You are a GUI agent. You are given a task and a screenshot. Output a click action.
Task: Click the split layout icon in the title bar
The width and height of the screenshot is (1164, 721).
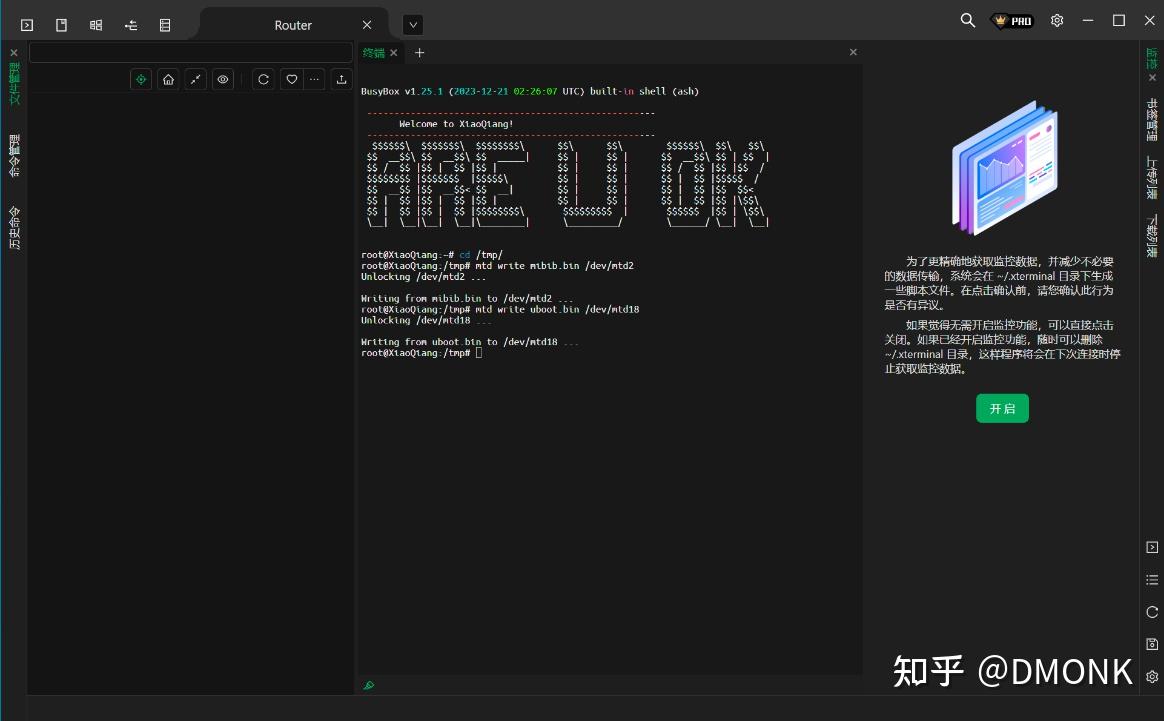[x=96, y=24]
